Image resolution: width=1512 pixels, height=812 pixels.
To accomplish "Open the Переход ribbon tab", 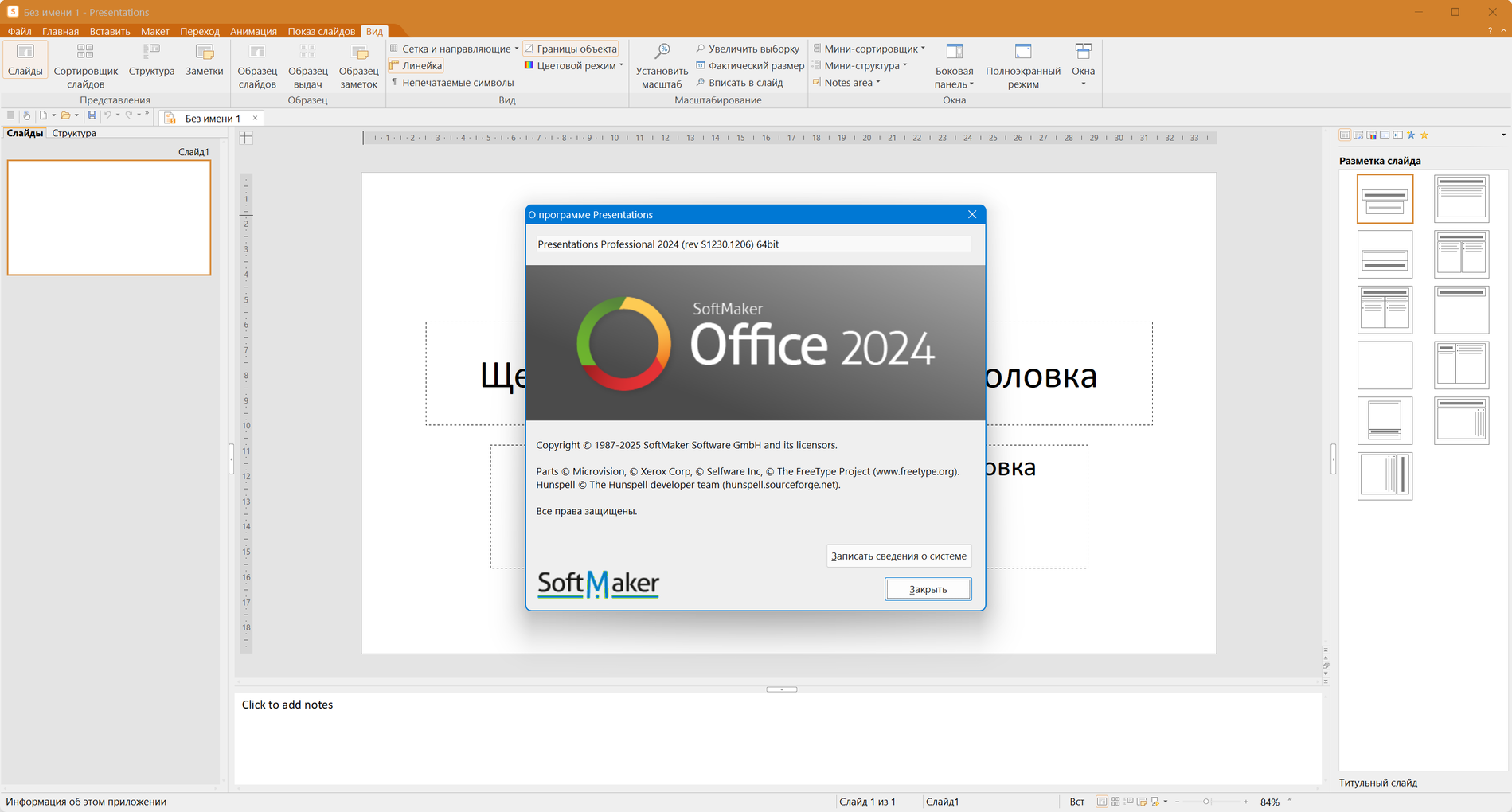I will [200, 31].
